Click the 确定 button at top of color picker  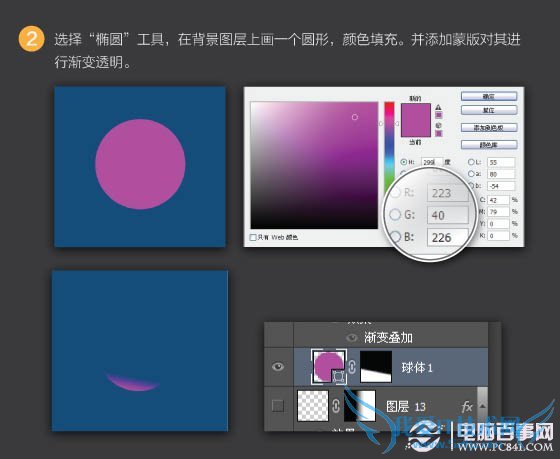tap(489, 96)
